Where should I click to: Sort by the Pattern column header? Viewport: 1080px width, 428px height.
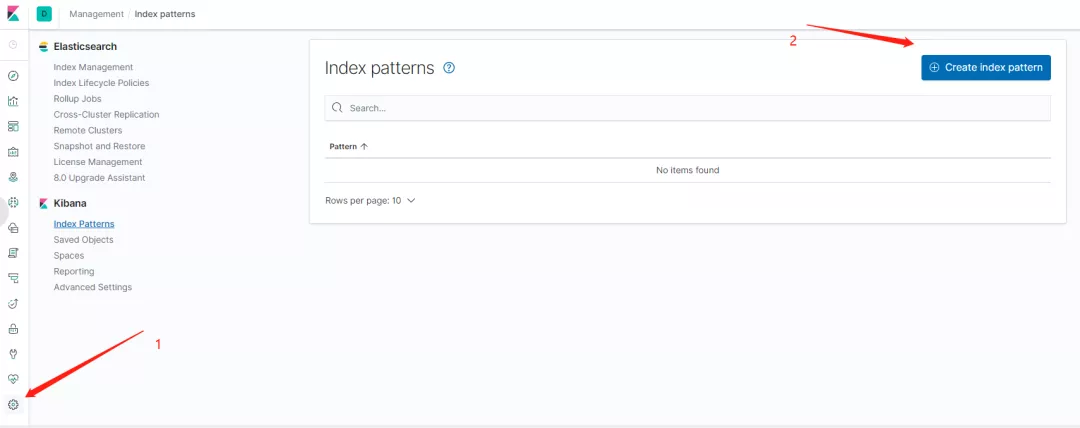coord(349,147)
